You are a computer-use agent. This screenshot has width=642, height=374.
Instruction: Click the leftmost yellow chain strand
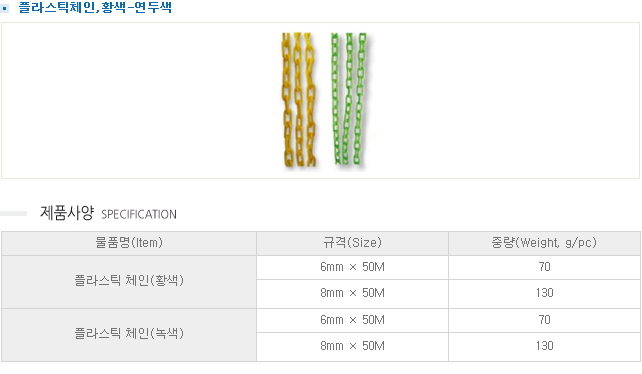[x=287, y=100]
